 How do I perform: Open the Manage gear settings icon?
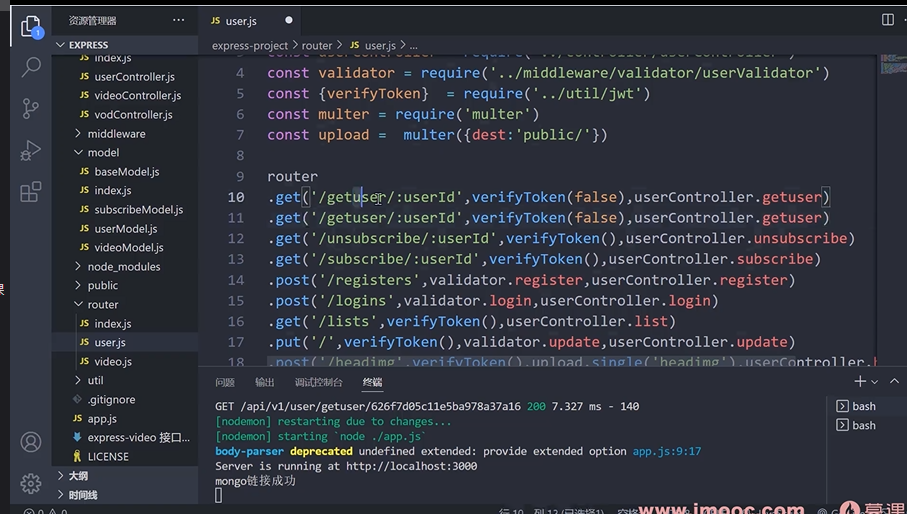tap(31, 483)
